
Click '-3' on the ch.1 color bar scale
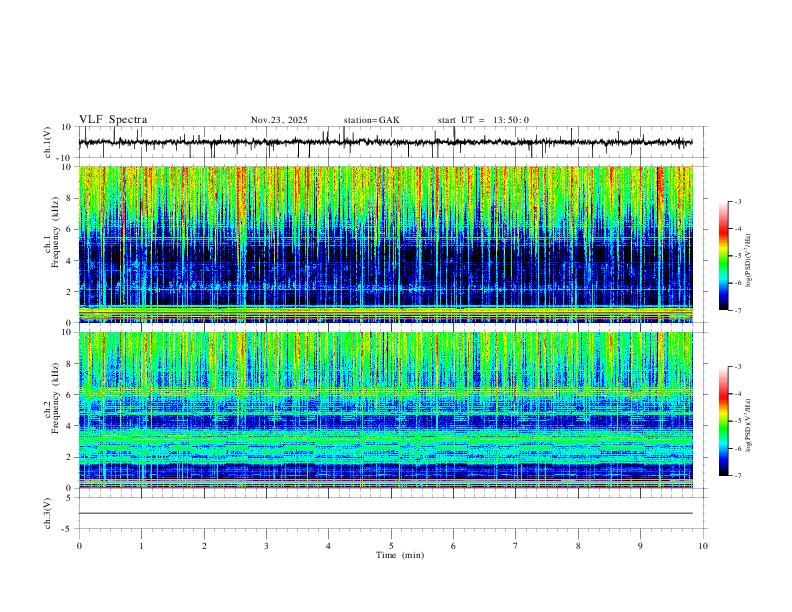(737, 201)
